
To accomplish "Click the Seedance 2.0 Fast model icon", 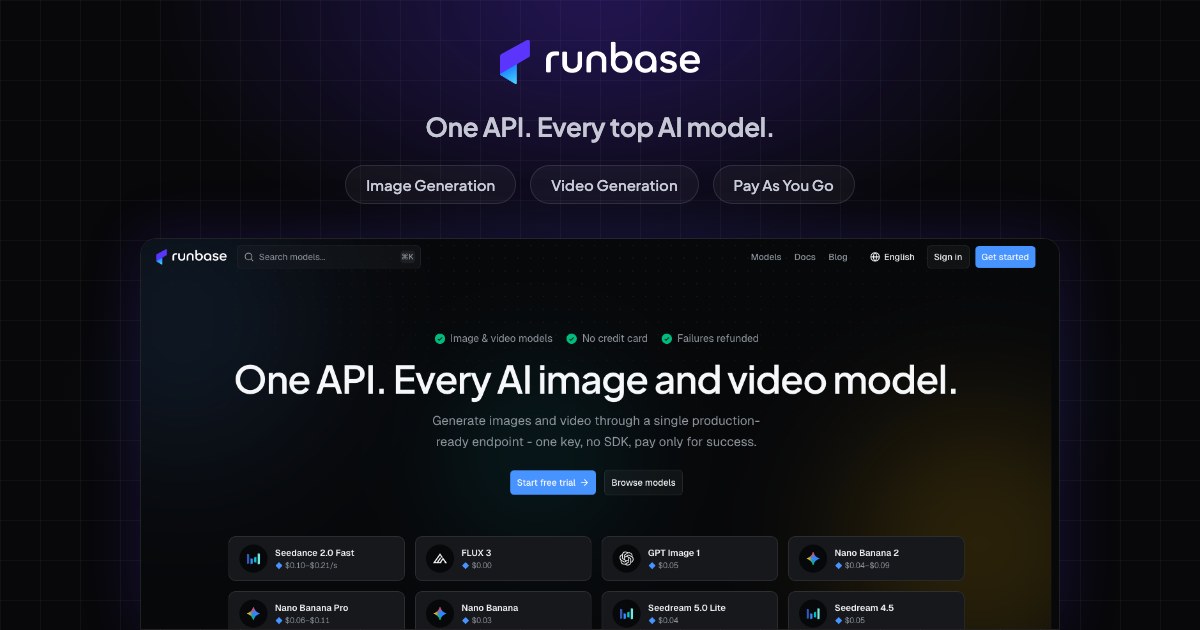I will click(253, 558).
